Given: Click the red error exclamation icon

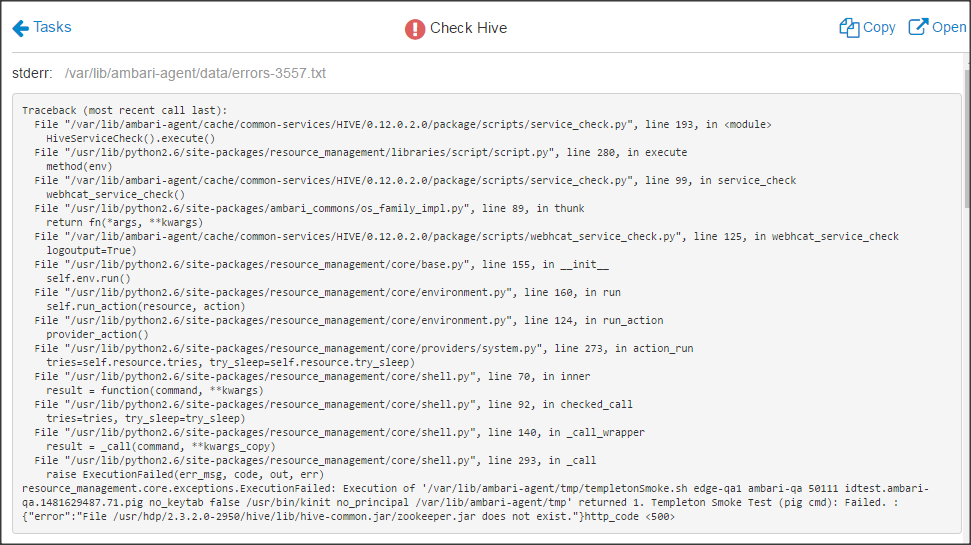Looking at the screenshot, I should [x=415, y=29].
